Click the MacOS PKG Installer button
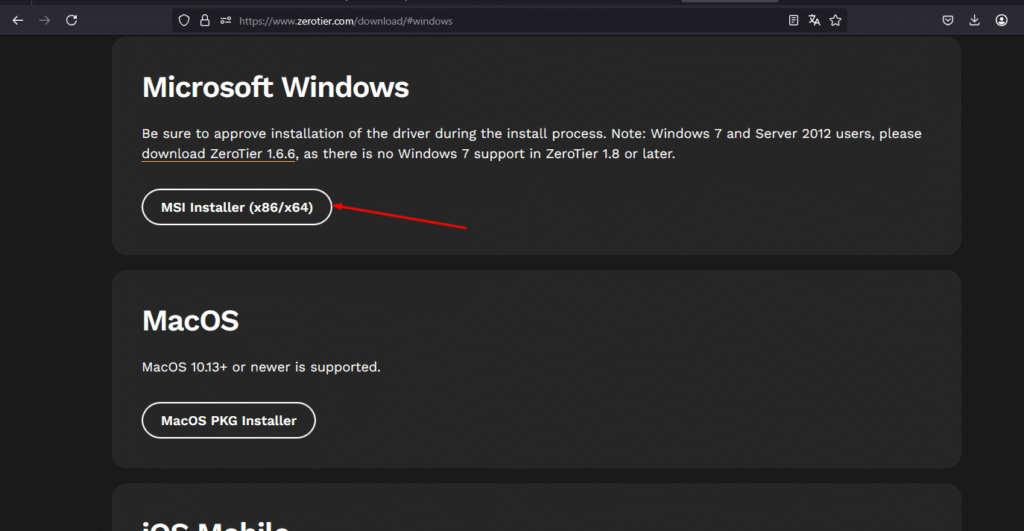This screenshot has height=531, width=1024. click(x=229, y=420)
